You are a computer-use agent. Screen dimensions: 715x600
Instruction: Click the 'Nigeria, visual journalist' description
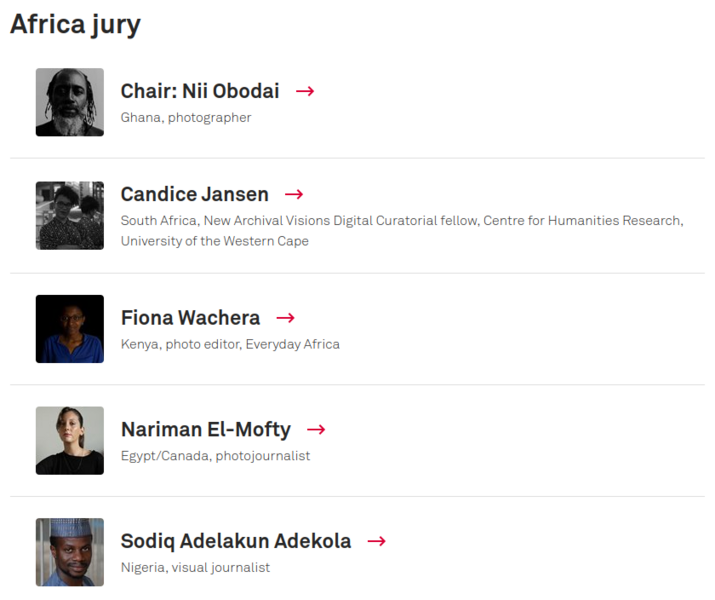click(195, 568)
